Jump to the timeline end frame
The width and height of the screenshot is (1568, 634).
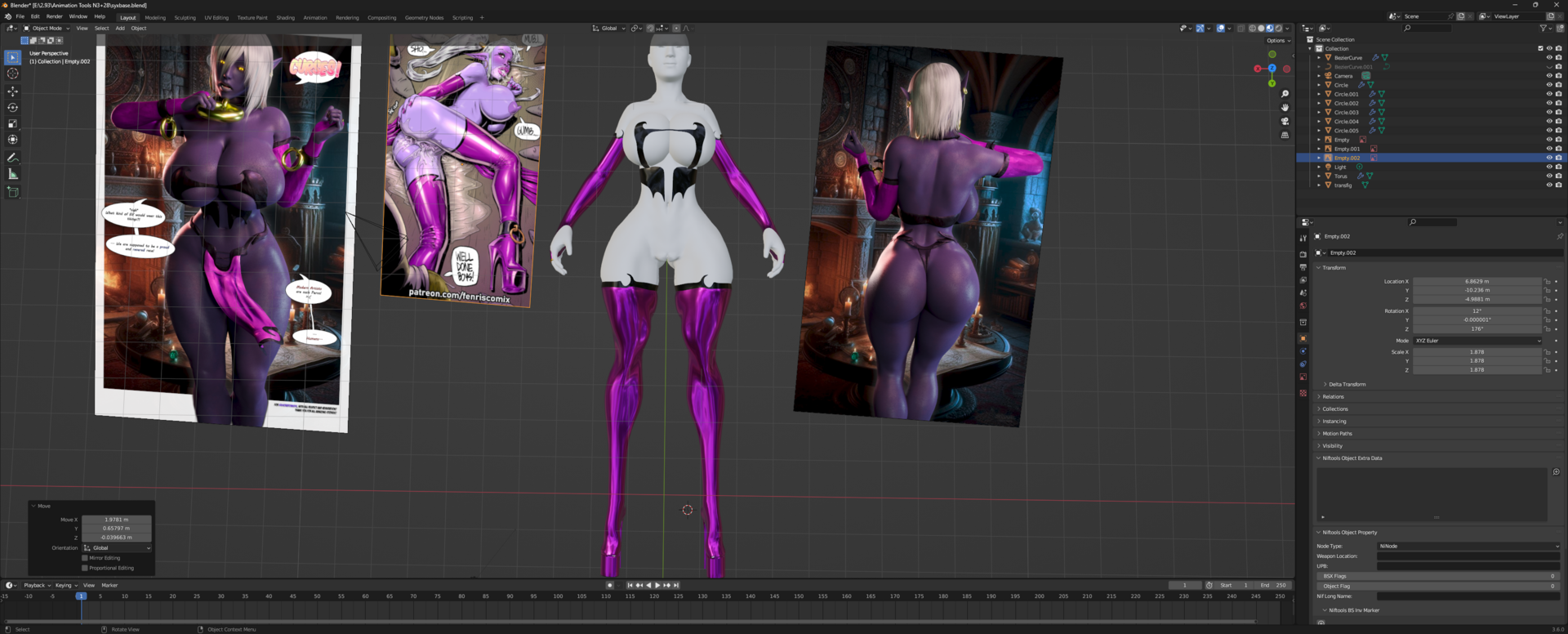676,585
